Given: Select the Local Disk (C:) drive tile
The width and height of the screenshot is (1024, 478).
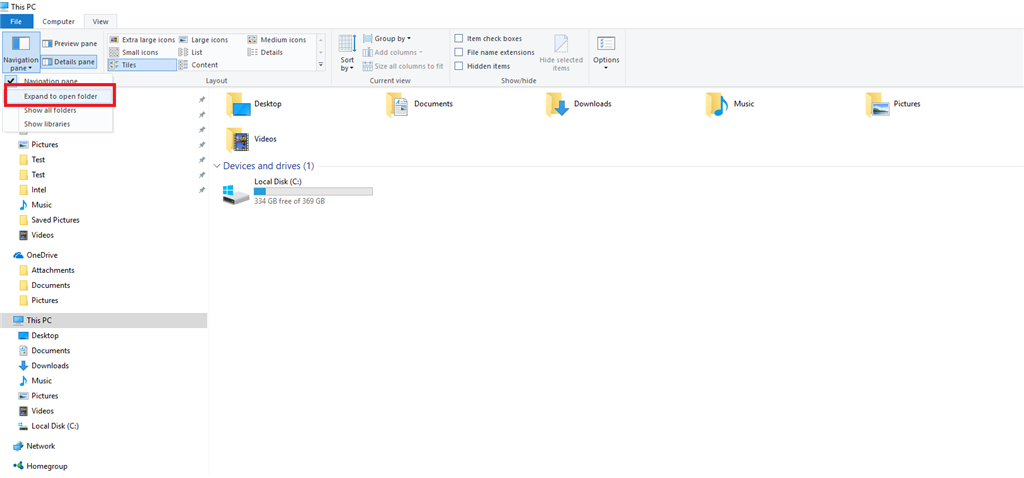Looking at the screenshot, I should [x=298, y=191].
